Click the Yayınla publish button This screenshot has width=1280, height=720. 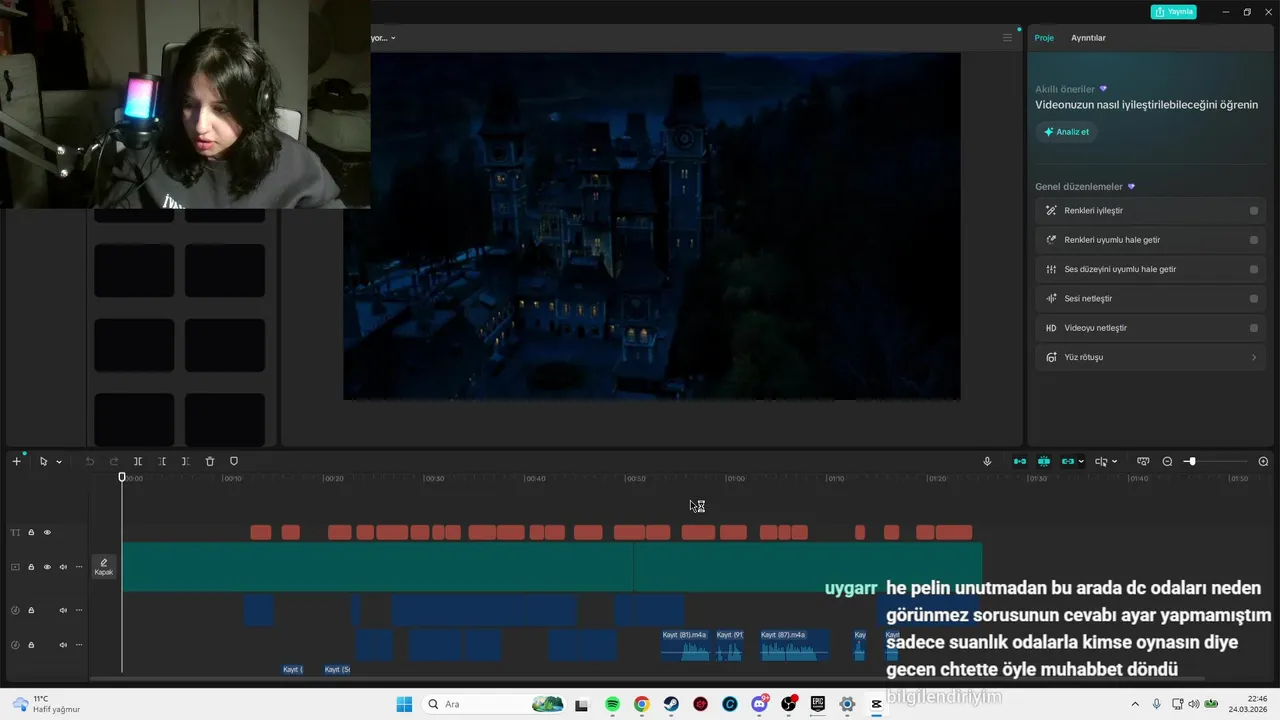(x=1173, y=12)
